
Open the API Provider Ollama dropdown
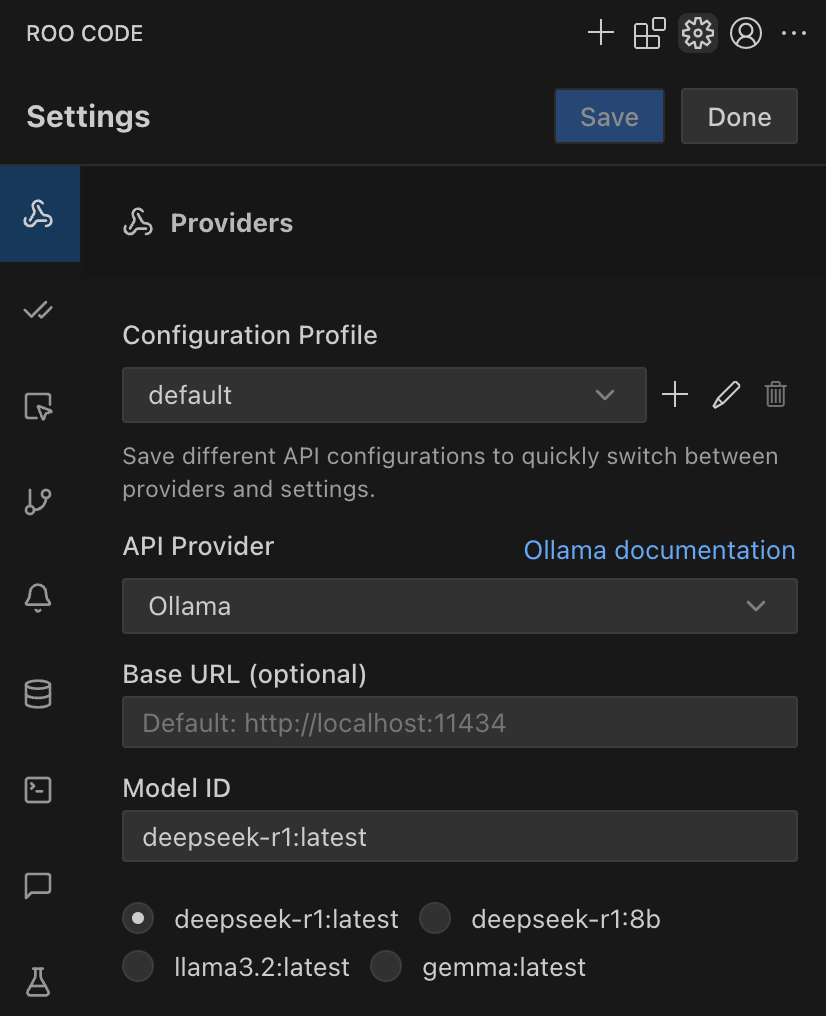460,606
